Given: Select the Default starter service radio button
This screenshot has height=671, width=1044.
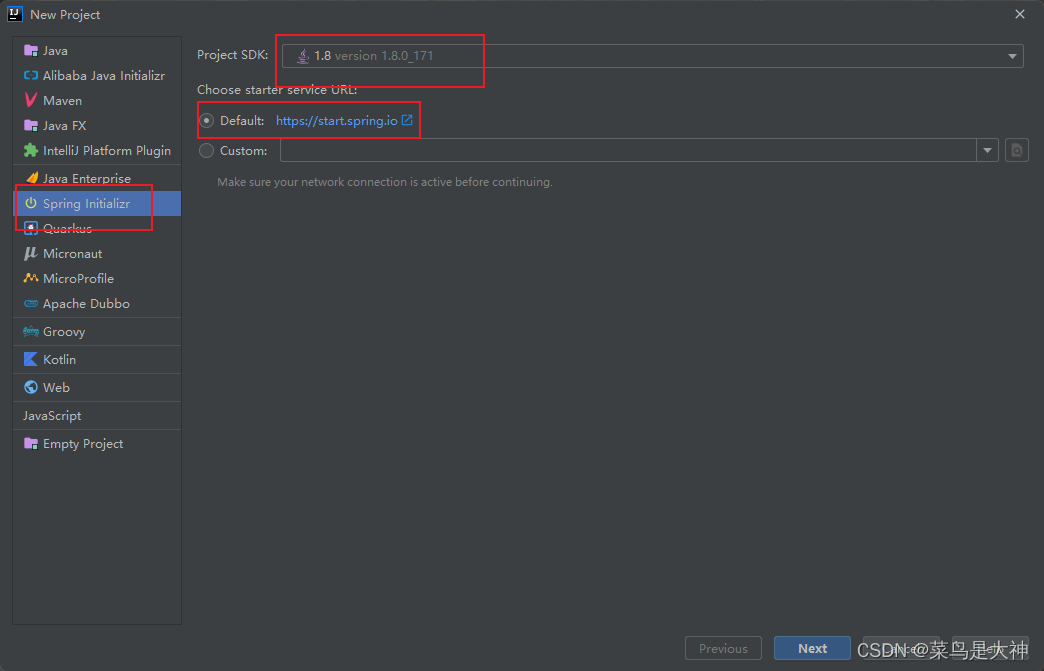Looking at the screenshot, I should [206, 120].
